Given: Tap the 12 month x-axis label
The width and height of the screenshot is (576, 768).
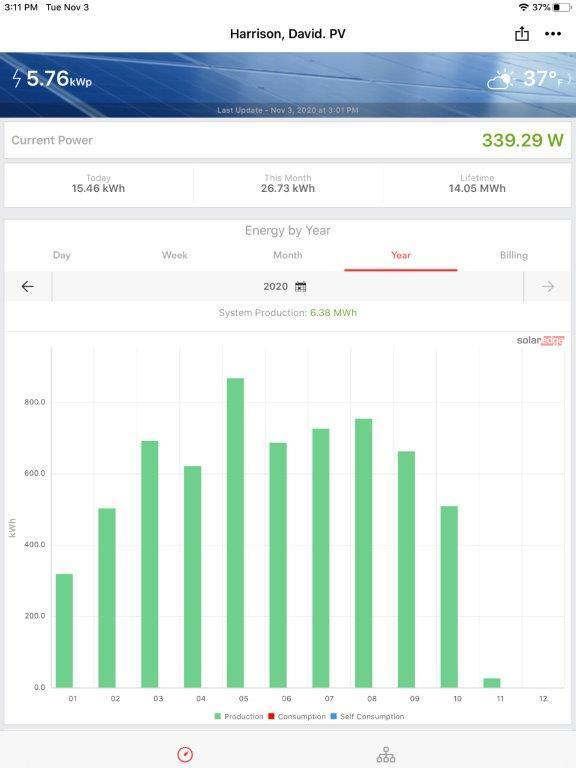Looking at the screenshot, I should pyautogui.click(x=543, y=698).
